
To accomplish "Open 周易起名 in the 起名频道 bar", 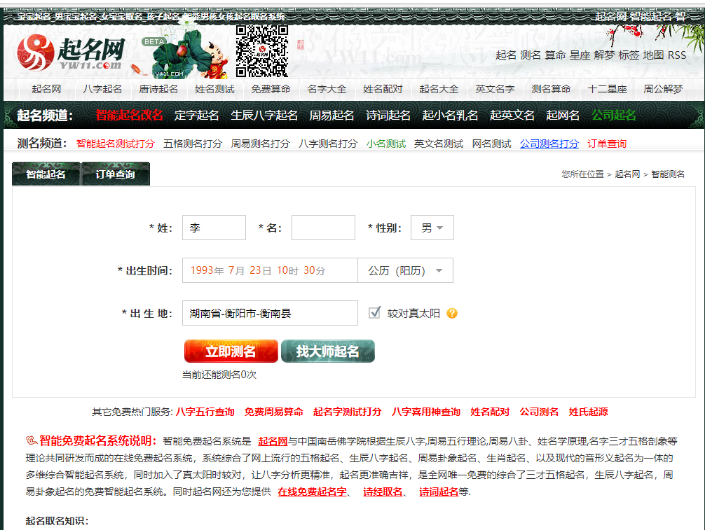I will [331, 115].
